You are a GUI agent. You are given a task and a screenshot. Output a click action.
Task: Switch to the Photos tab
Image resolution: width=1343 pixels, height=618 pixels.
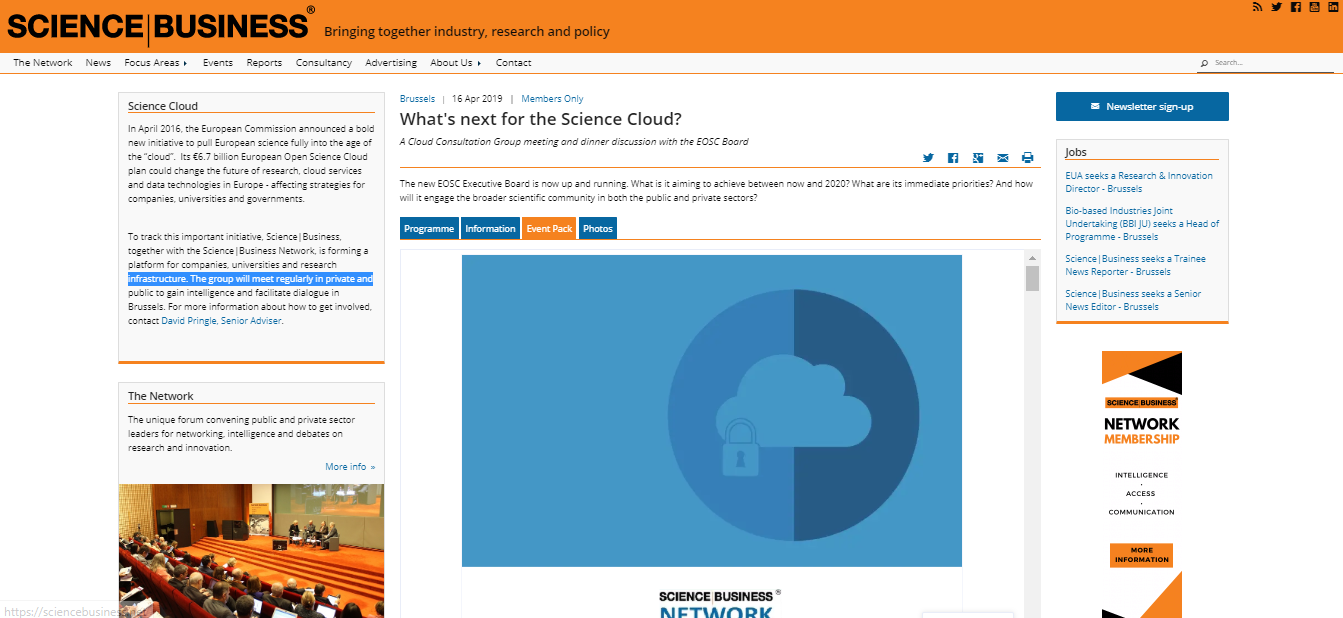[598, 229]
